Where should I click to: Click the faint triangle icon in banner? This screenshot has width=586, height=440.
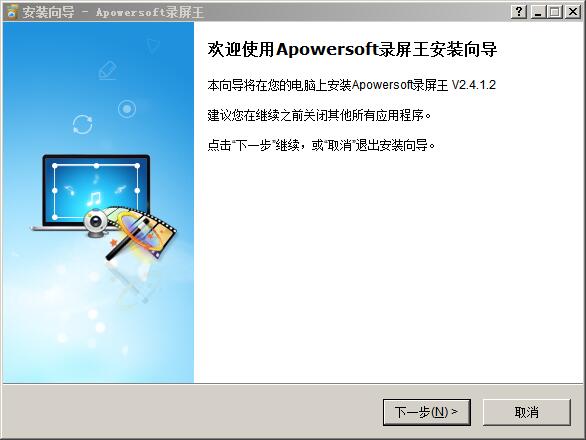coord(153,46)
